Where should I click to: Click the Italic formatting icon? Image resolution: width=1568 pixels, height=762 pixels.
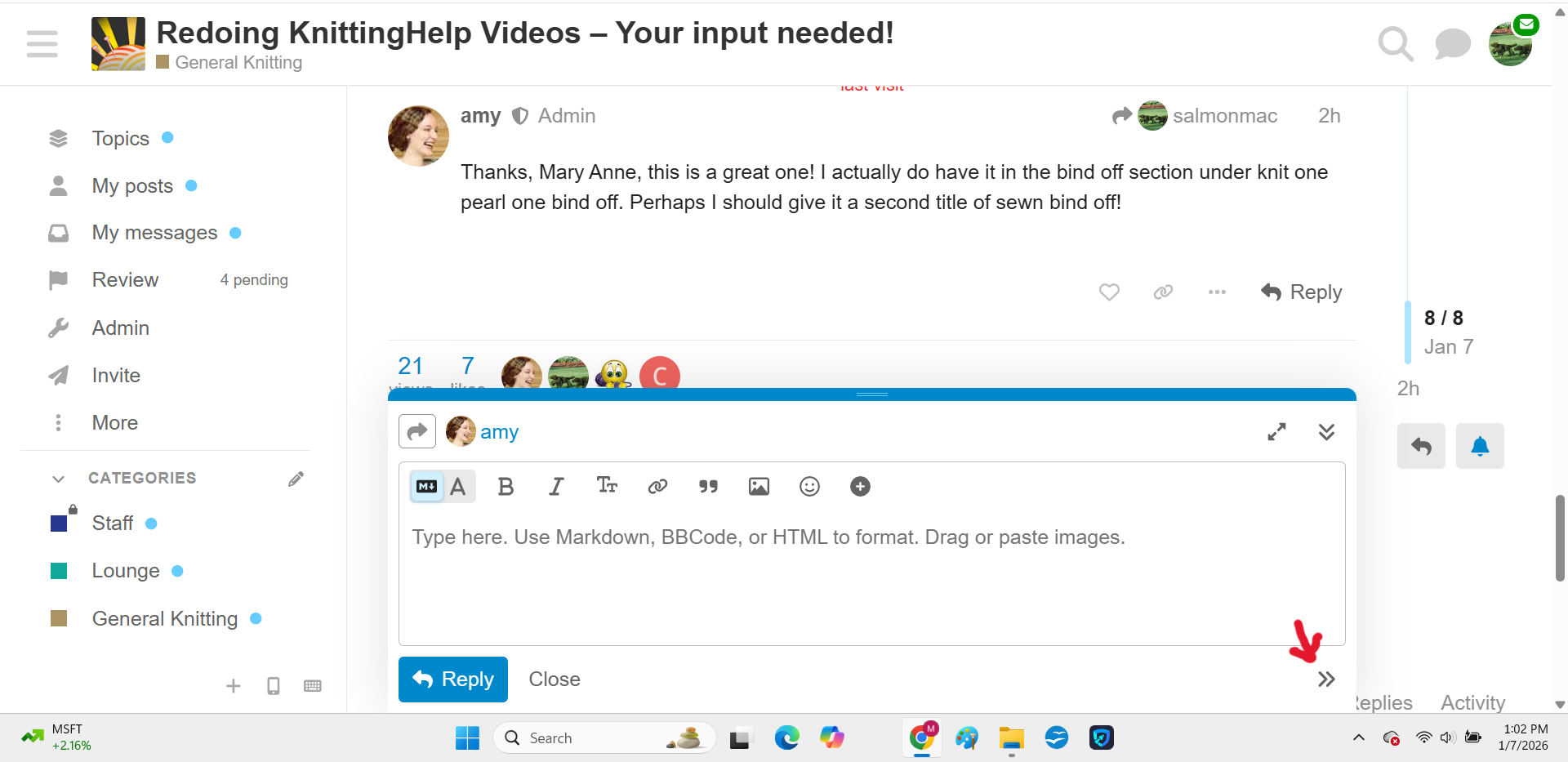click(x=556, y=487)
